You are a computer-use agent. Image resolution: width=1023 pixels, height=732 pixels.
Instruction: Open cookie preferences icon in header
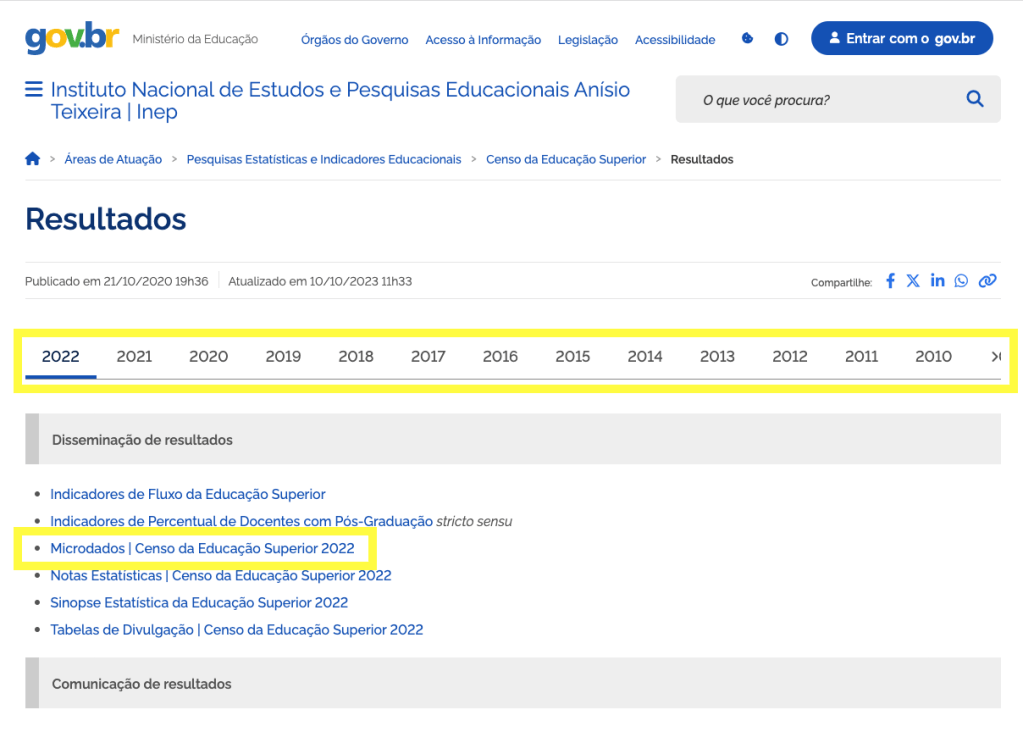point(747,39)
